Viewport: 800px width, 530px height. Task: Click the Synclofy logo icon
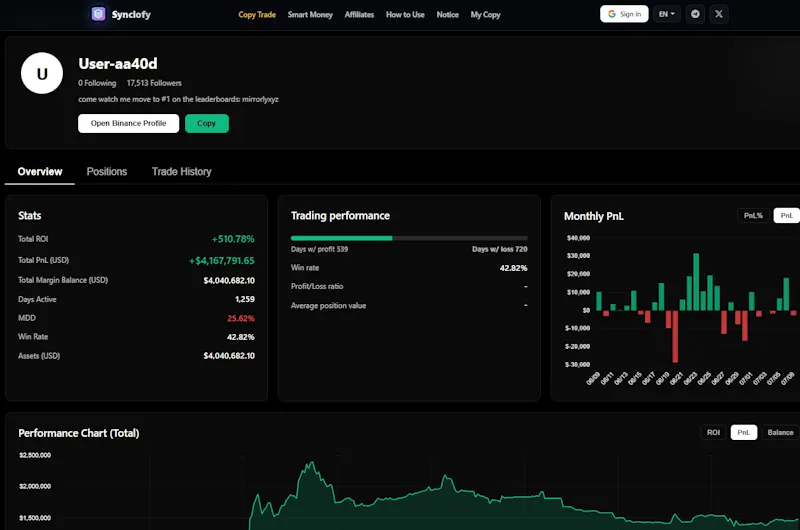(98, 14)
